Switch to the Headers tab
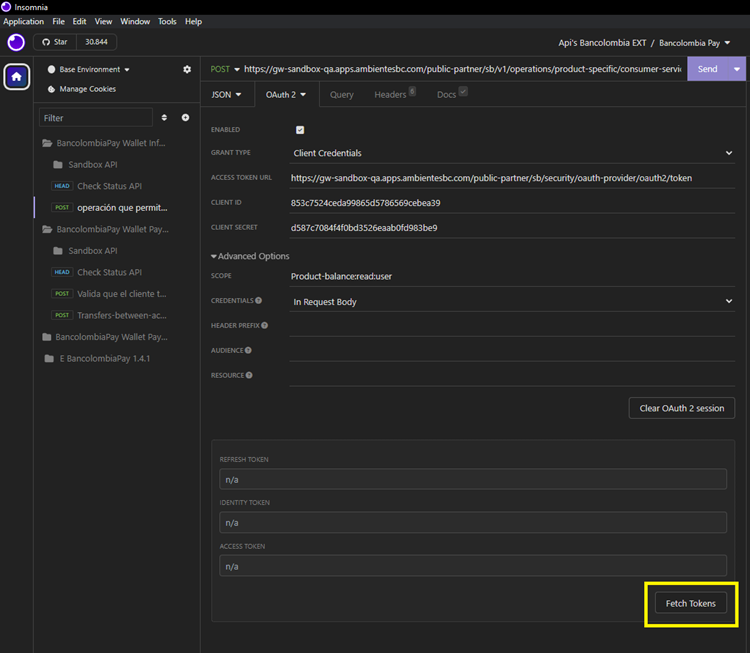This screenshot has height=653, width=750. point(395,94)
